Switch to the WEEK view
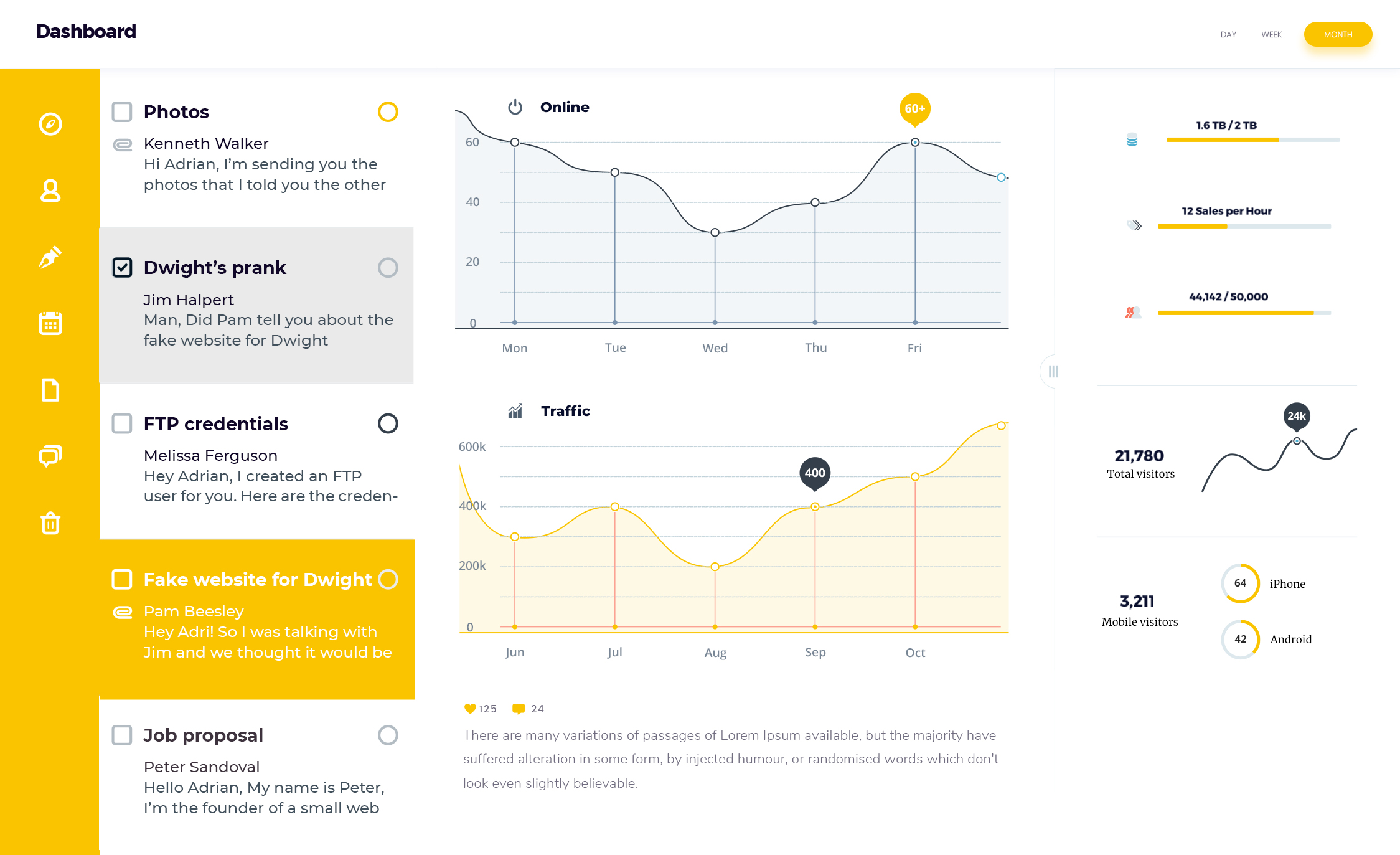 pos(1271,35)
